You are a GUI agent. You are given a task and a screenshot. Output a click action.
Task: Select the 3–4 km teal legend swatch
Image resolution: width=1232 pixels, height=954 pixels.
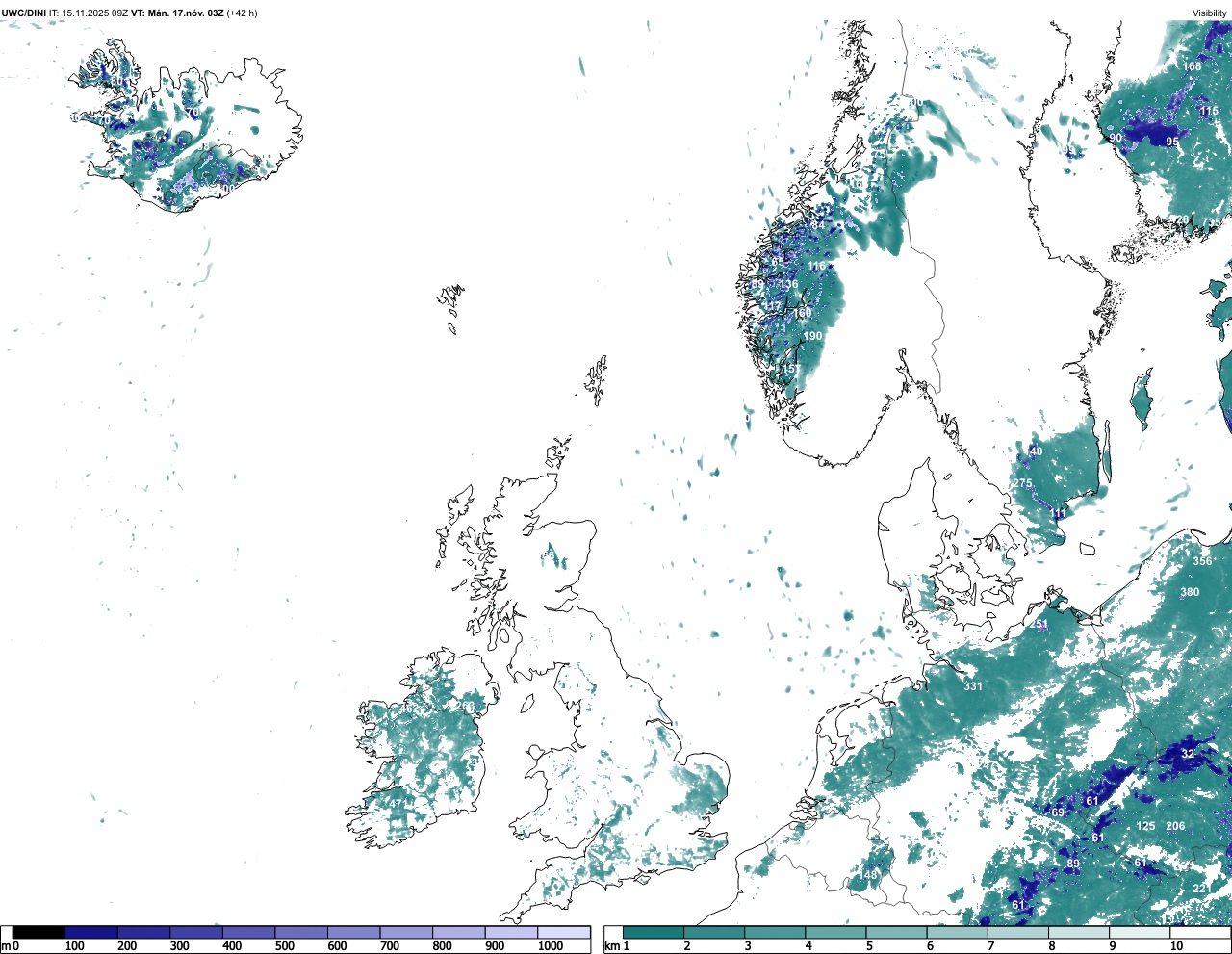coord(775,933)
